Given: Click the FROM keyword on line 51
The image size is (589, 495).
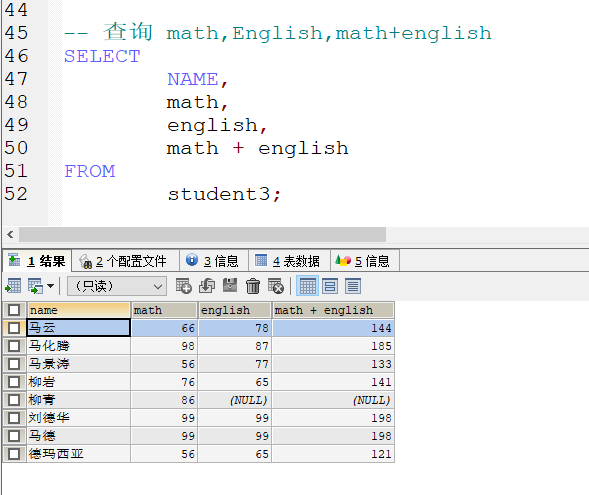Looking at the screenshot, I should [90, 171].
